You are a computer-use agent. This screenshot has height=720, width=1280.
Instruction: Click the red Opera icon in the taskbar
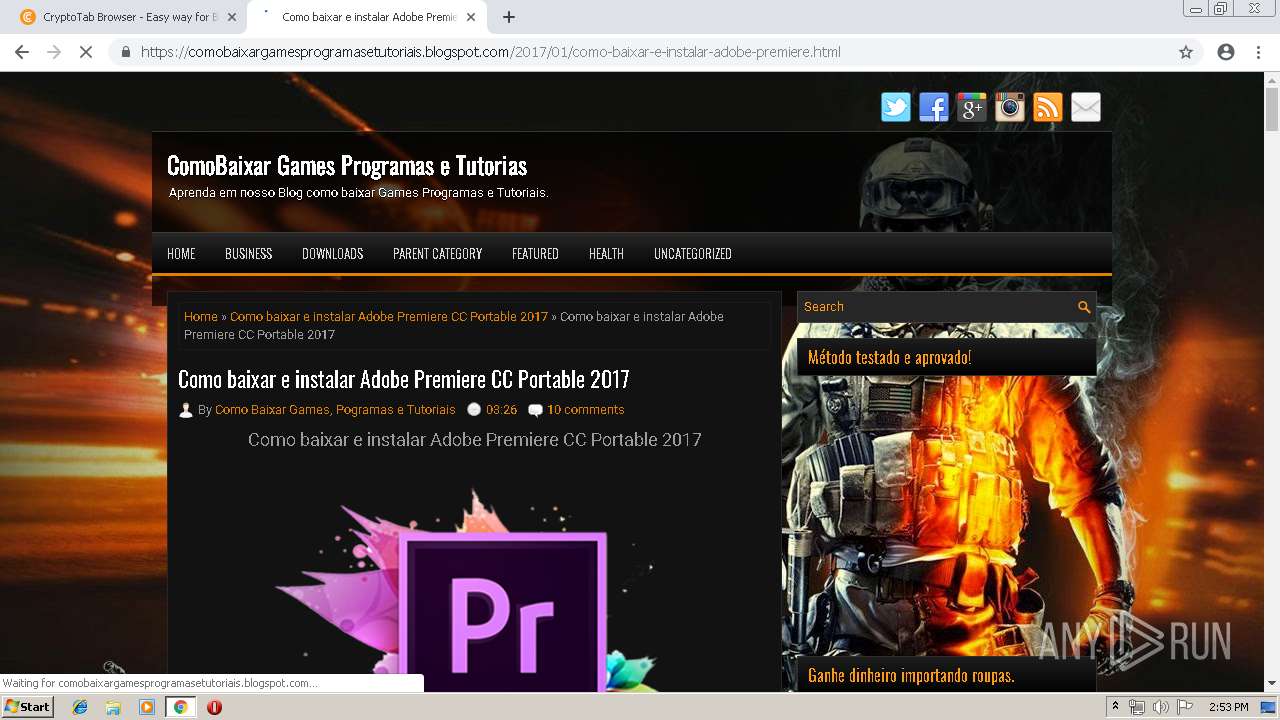click(x=214, y=707)
